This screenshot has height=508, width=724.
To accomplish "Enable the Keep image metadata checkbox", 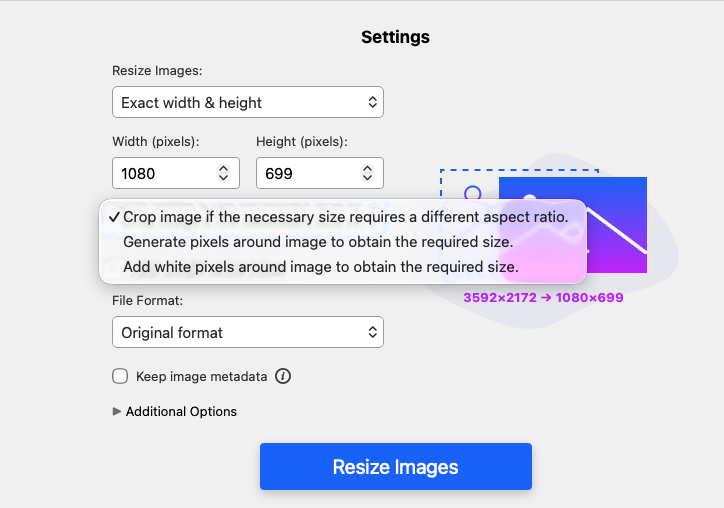I will 120,376.
